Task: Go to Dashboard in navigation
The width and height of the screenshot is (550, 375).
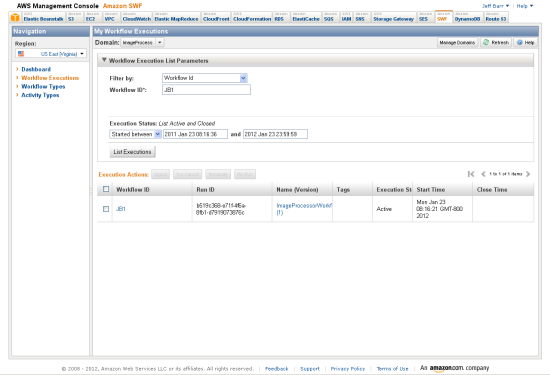Action: [36, 69]
